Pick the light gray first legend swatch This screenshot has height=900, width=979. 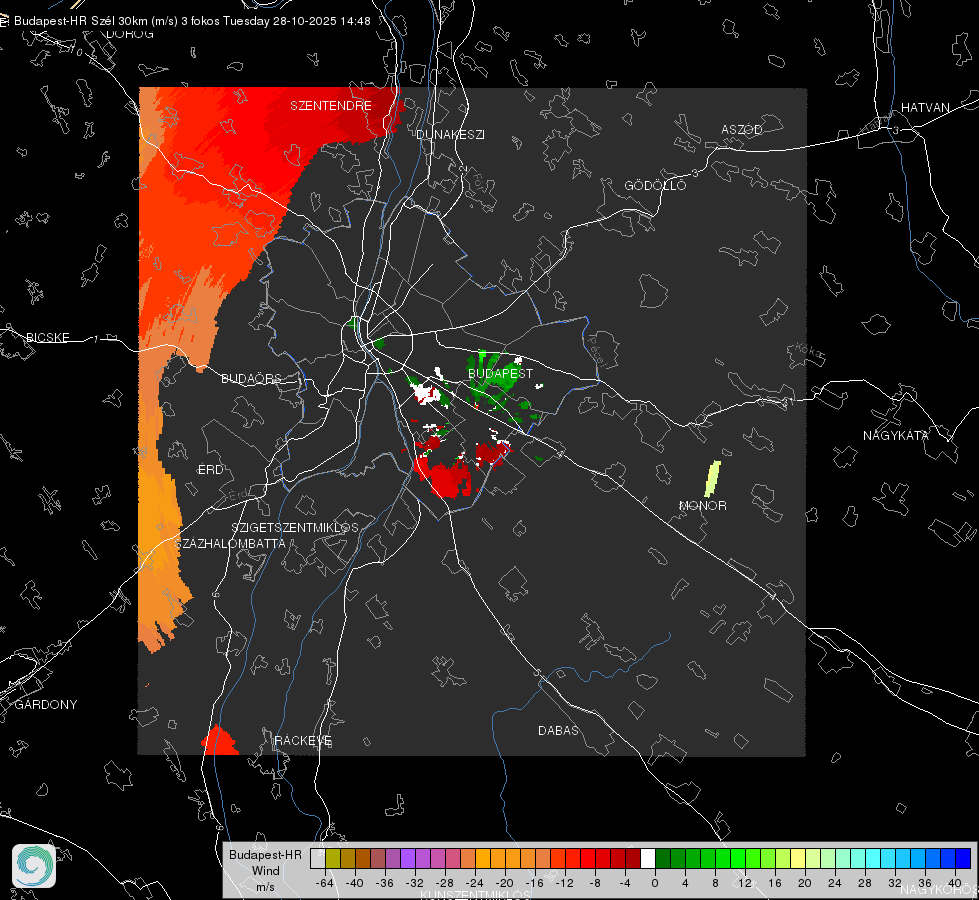click(x=318, y=859)
